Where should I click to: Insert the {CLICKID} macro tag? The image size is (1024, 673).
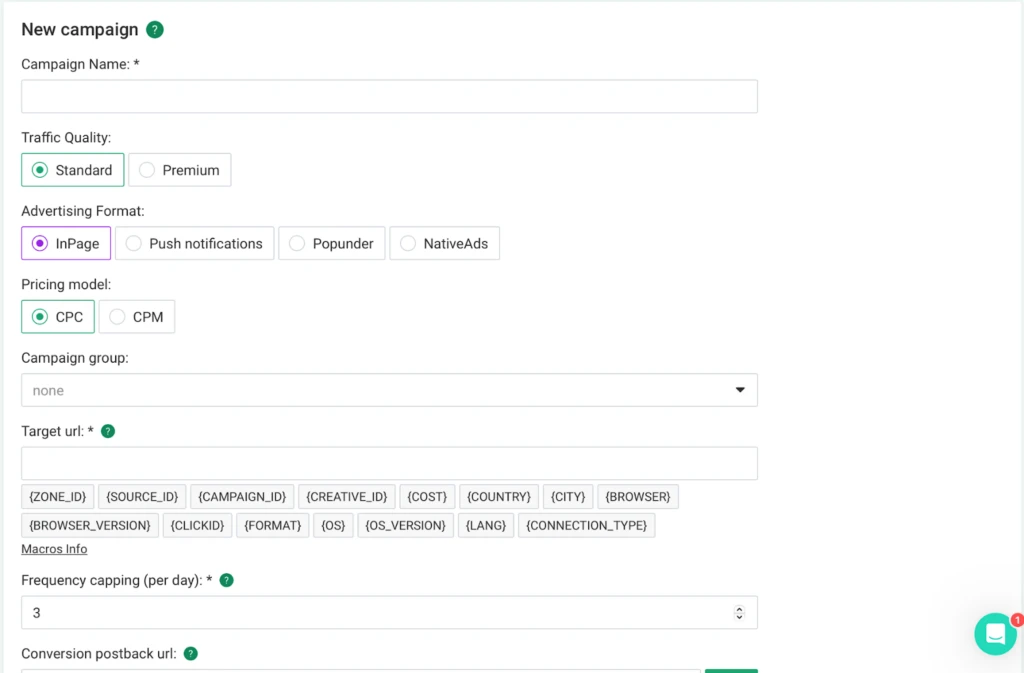pos(197,525)
